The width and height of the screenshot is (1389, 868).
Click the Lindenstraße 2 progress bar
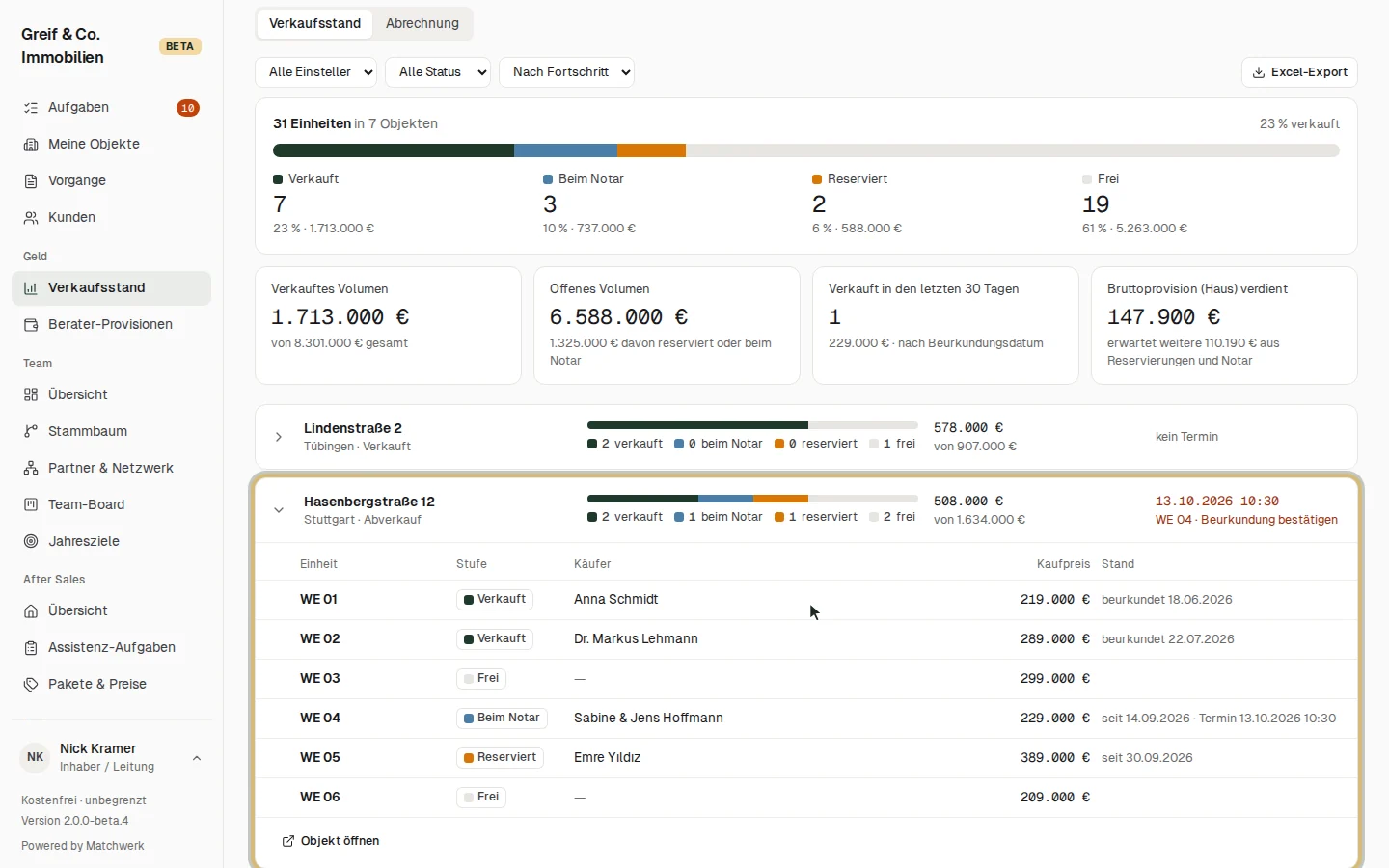[x=752, y=425]
